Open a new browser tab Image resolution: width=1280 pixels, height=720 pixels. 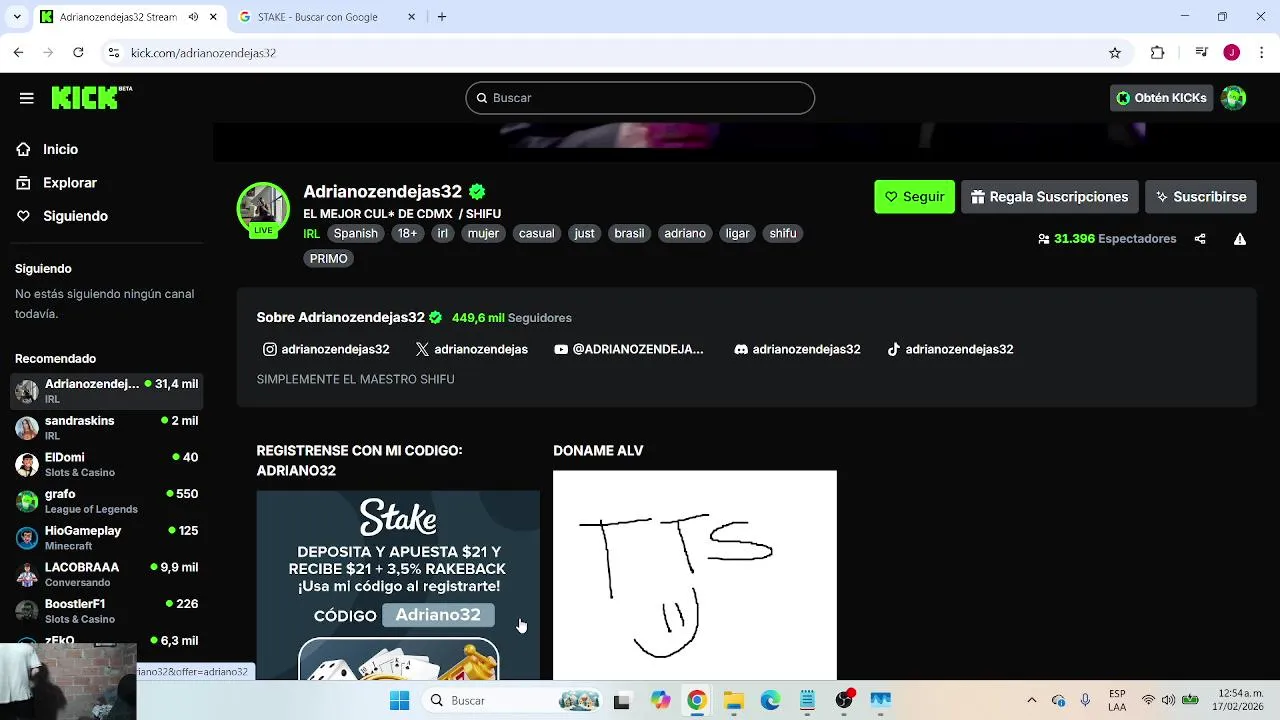[442, 17]
